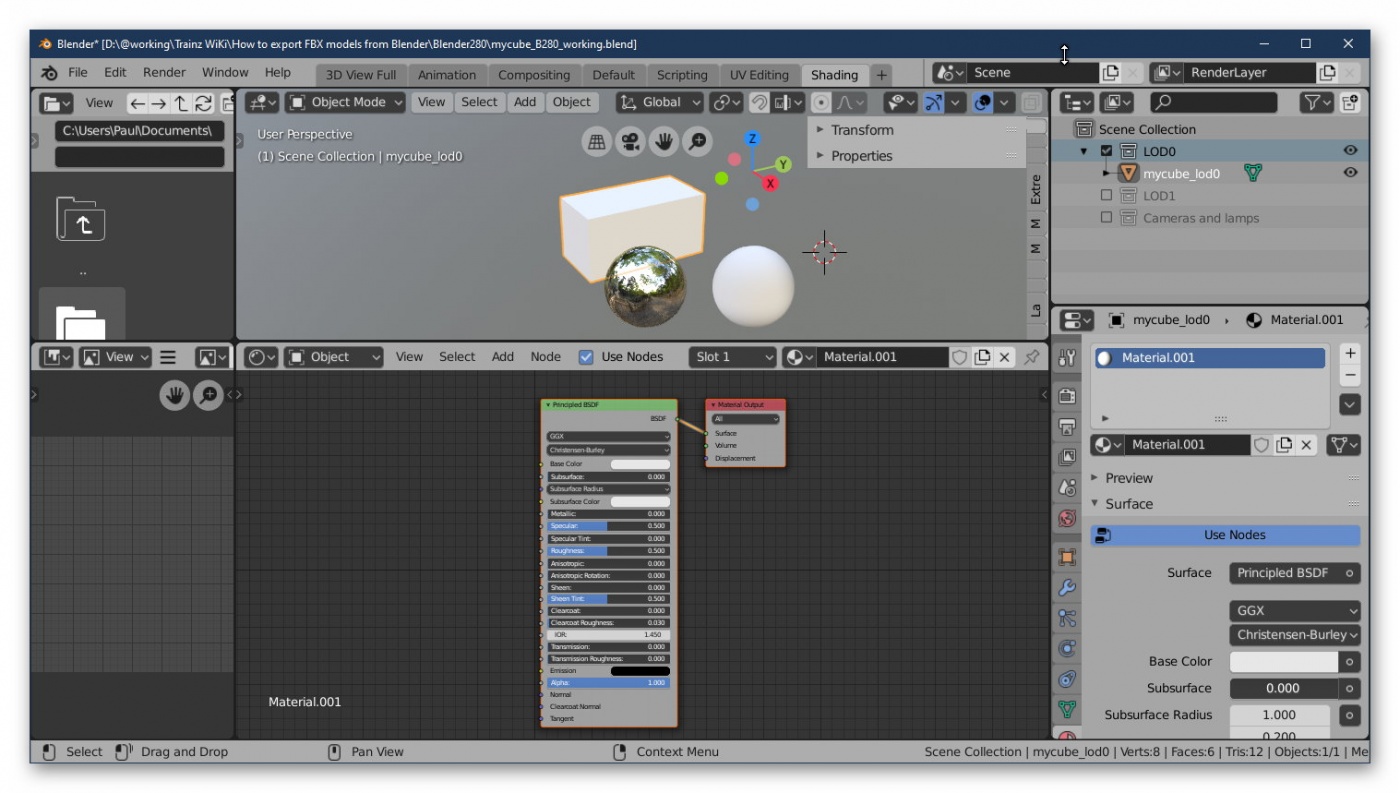
Task: Click Base Color swatch in properties panel
Action: click(x=1284, y=662)
